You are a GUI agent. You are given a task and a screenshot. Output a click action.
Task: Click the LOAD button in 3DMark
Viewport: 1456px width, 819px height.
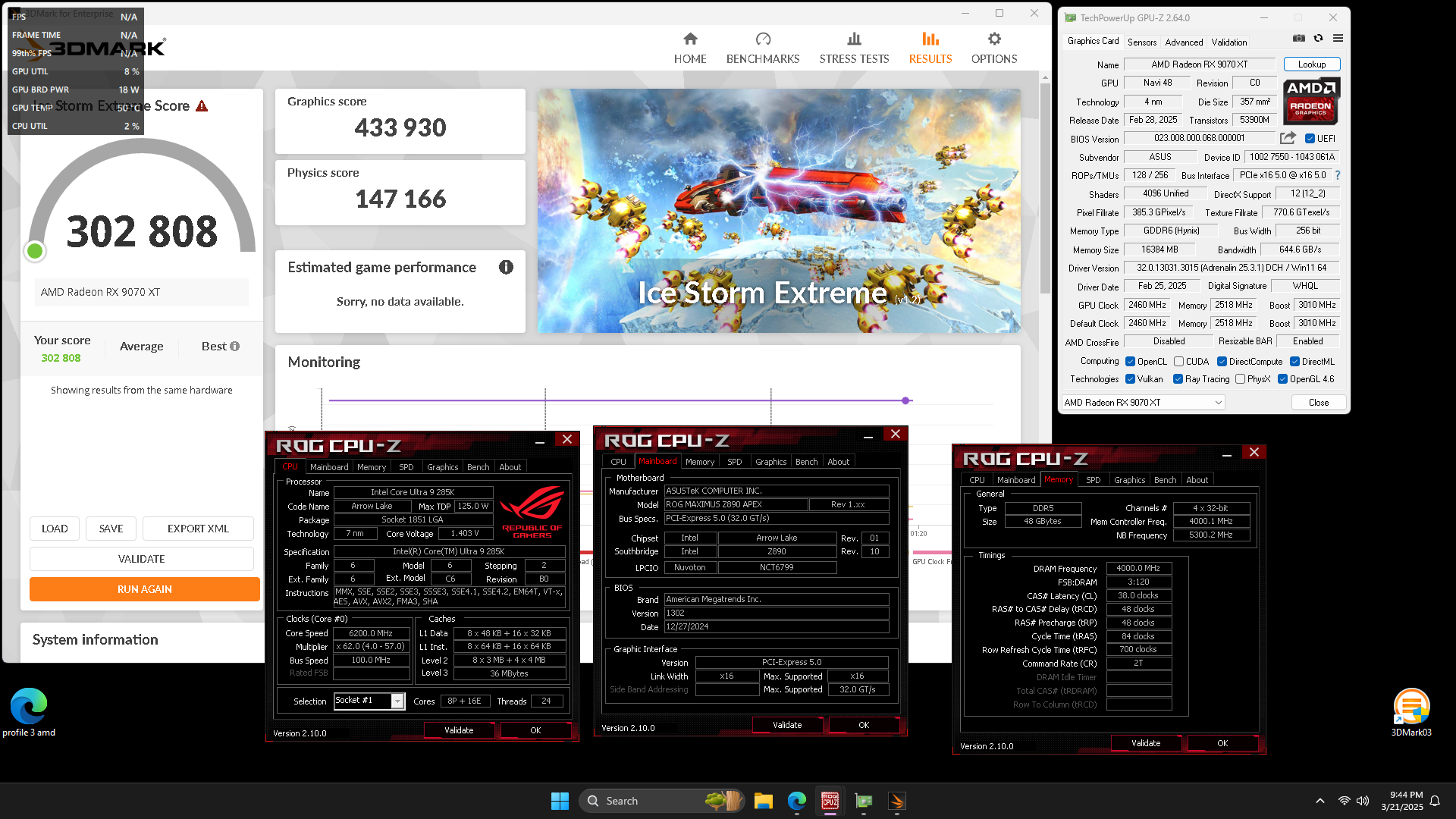(55, 529)
